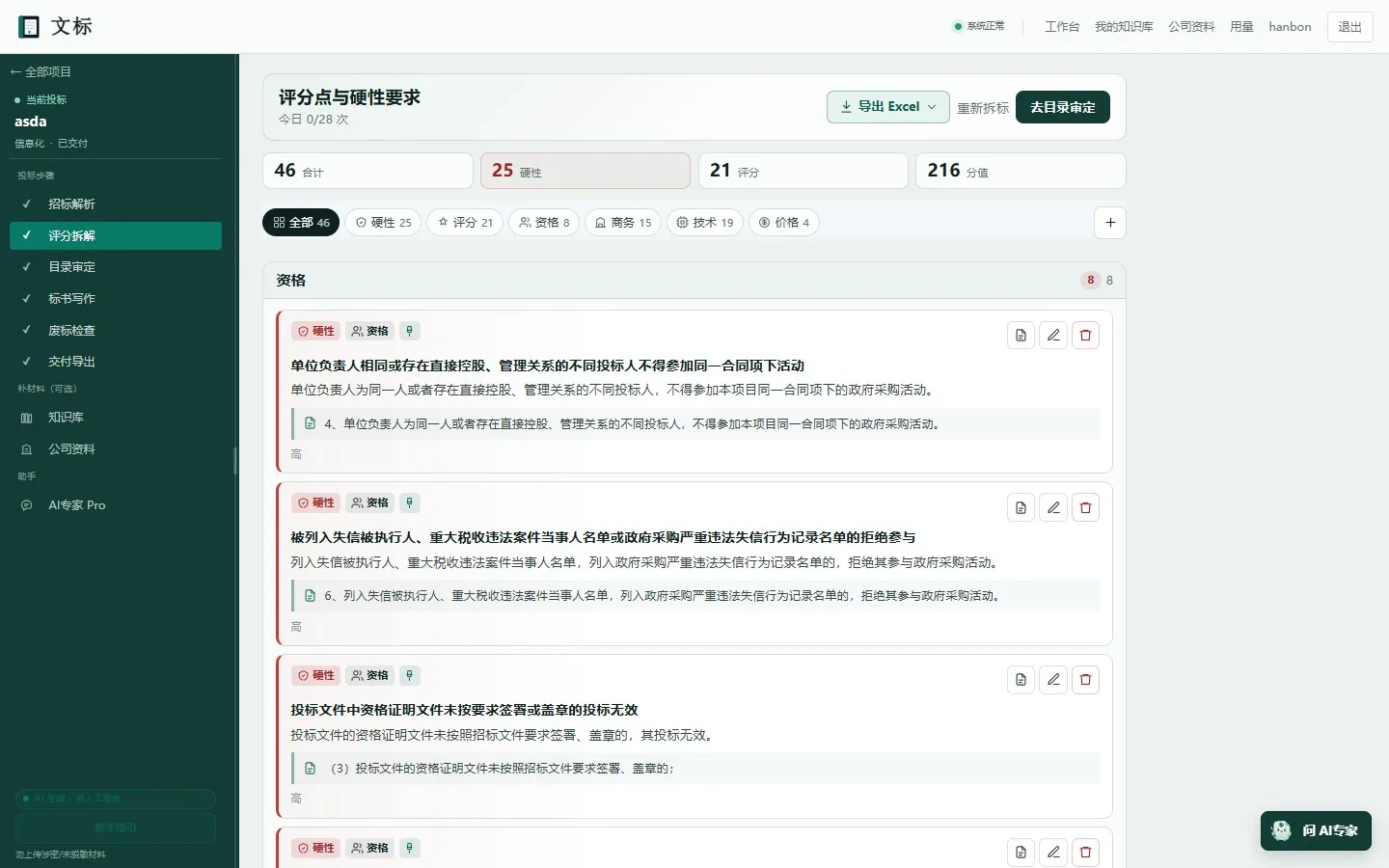1389x868 pixels.
Task: Click the 资格 tag on 被列入失信被执行人 card
Action: pyautogui.click(x=369, y=502)
